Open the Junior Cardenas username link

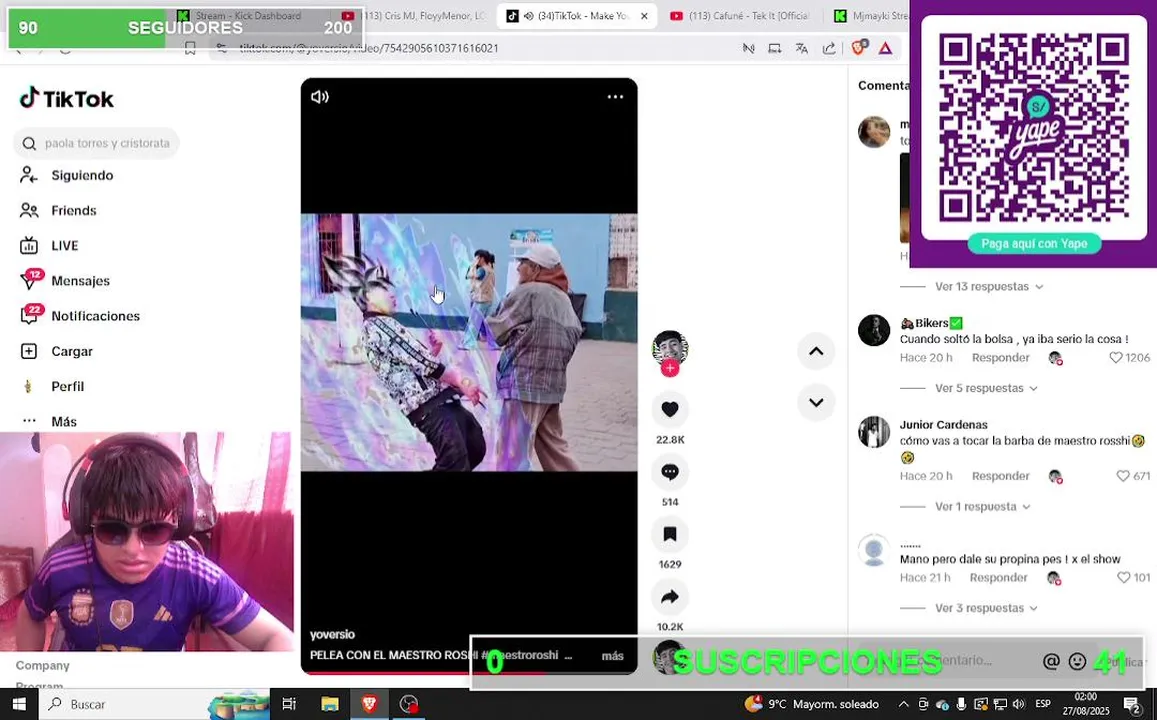pyautogui.click(x=943, y=425)
